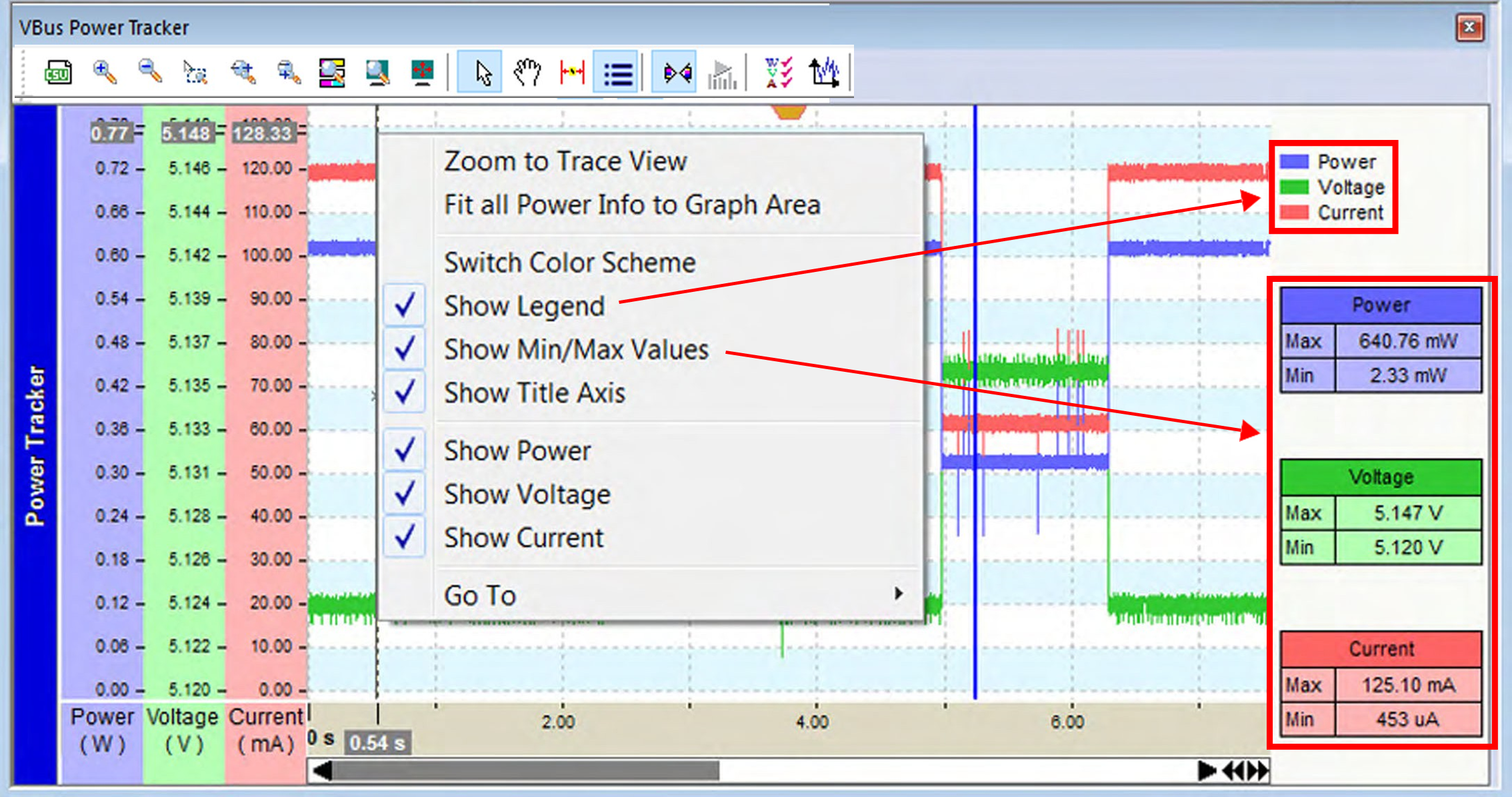The width and height of the screenshot is (1512, 797).
Task: Select the zoom out magnifier tool
Action: [x=150, y=72]
